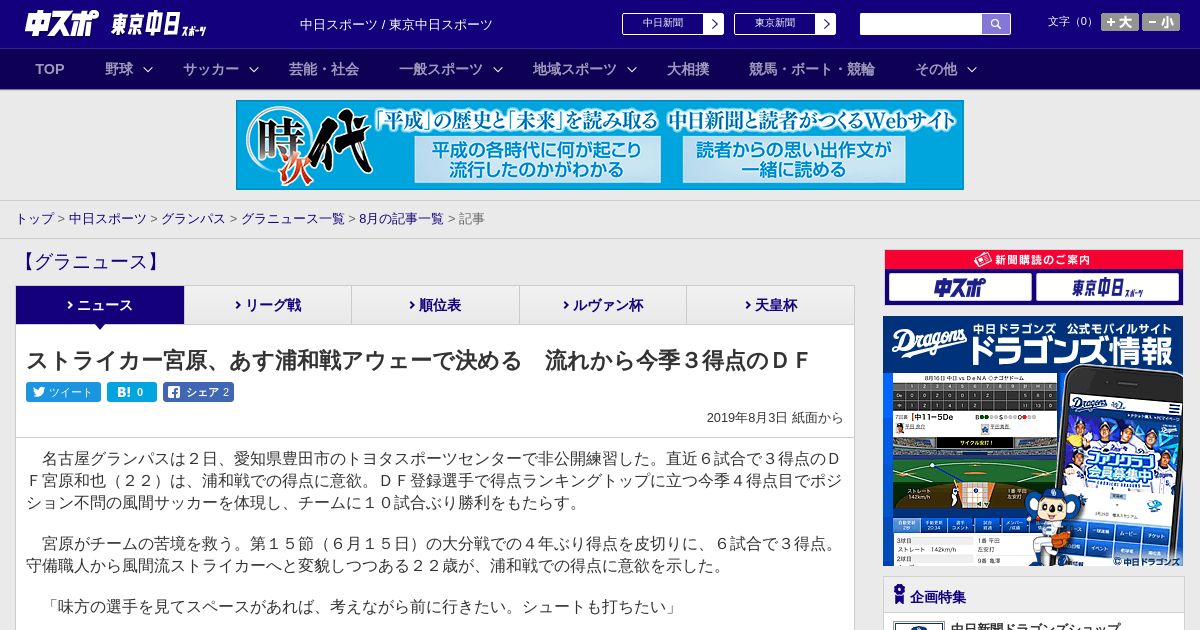
Task: Decrease text size with 小 button
Action: click(x=1161, y=22)
